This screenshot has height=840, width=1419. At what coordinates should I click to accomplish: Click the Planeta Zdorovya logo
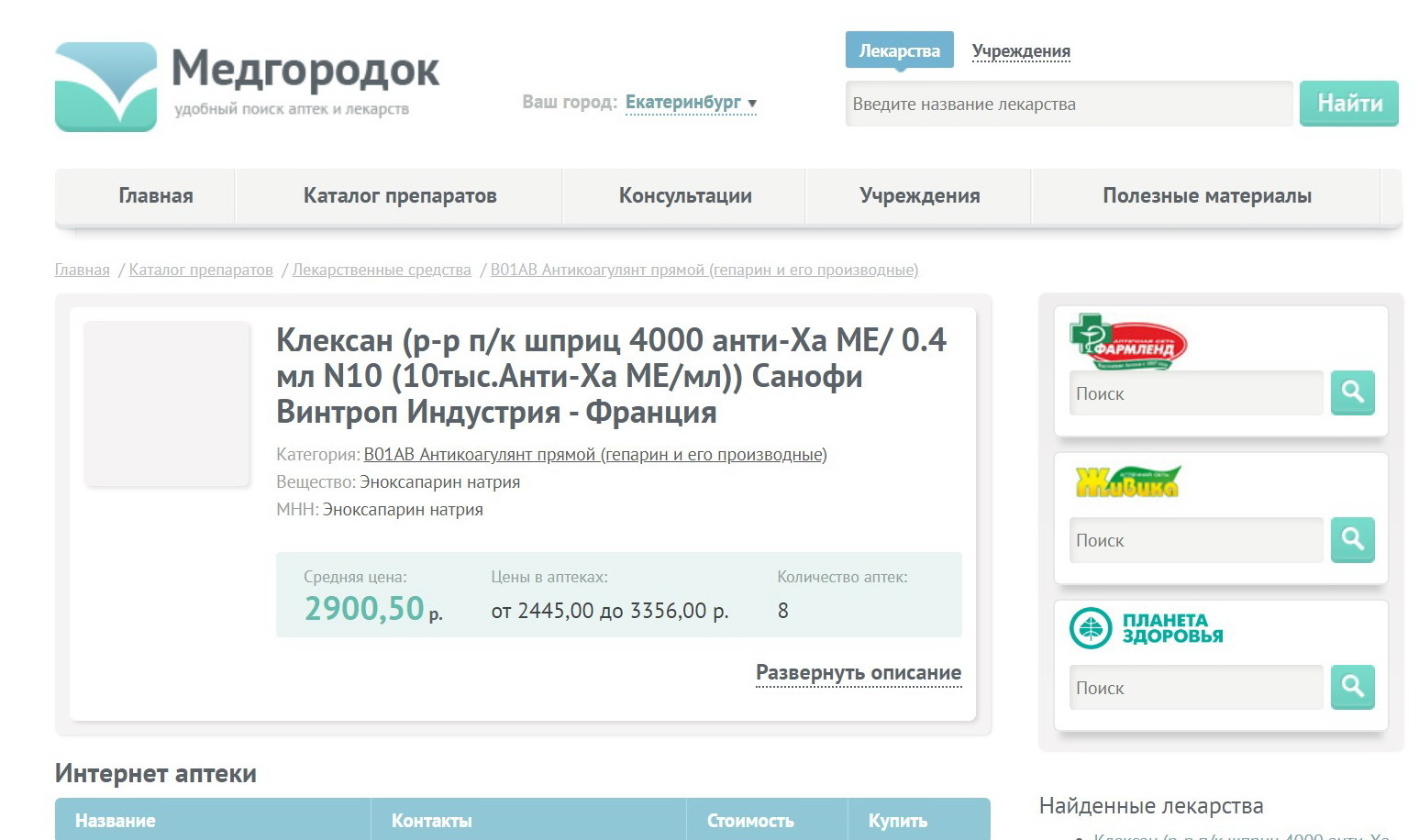[x=1147, y=629]
